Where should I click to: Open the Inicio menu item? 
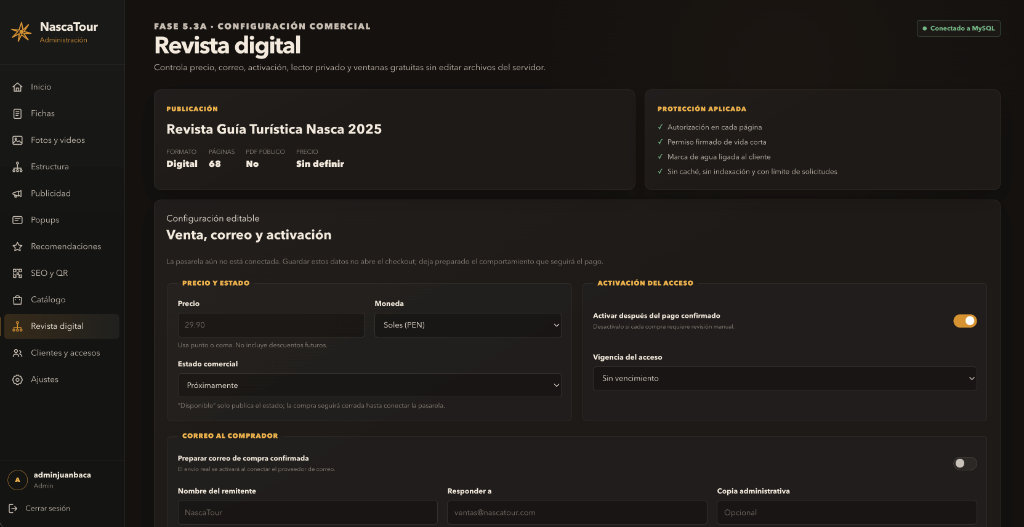61,87
